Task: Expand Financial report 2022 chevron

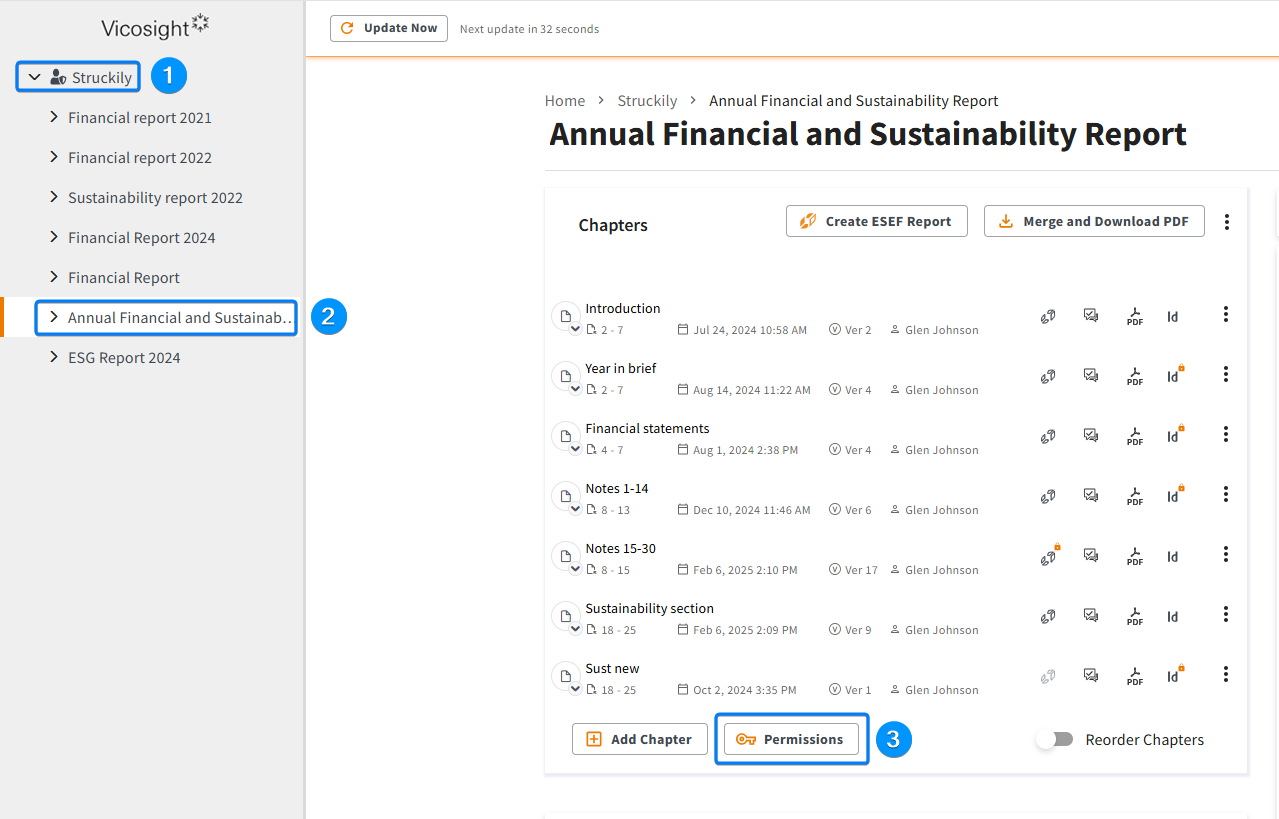Action: point(54,157)
